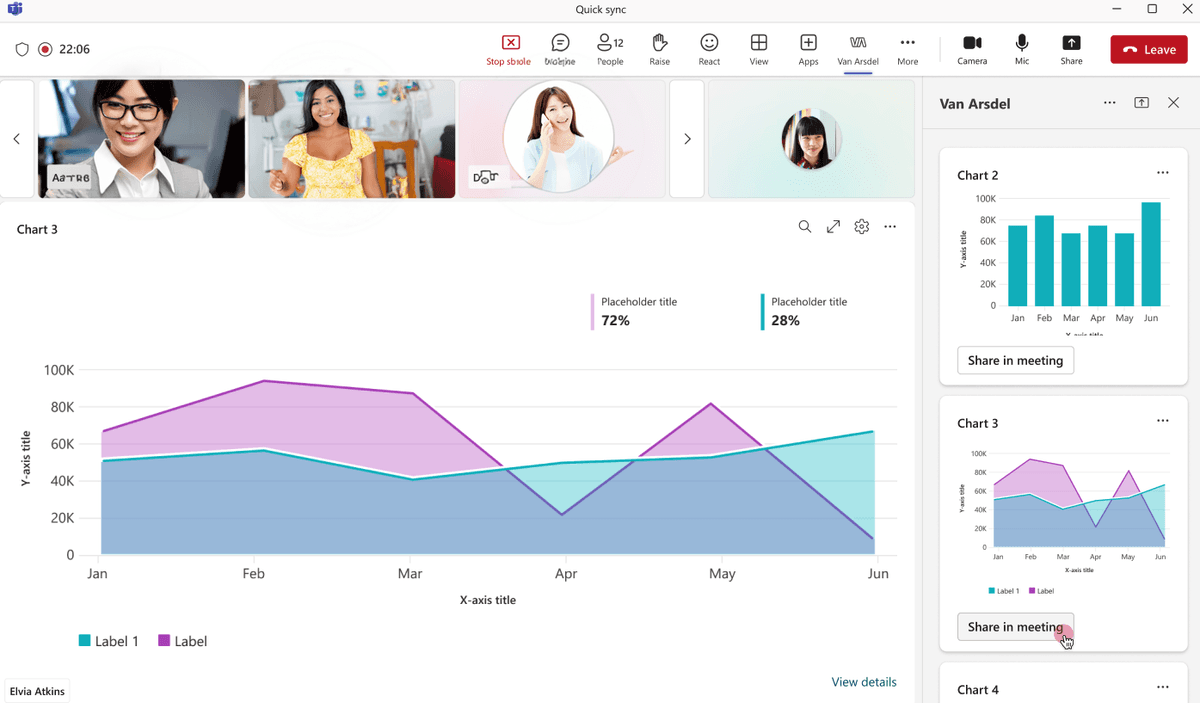
Task: Click the 22:06 meeting timer
Action: [75, 49]
